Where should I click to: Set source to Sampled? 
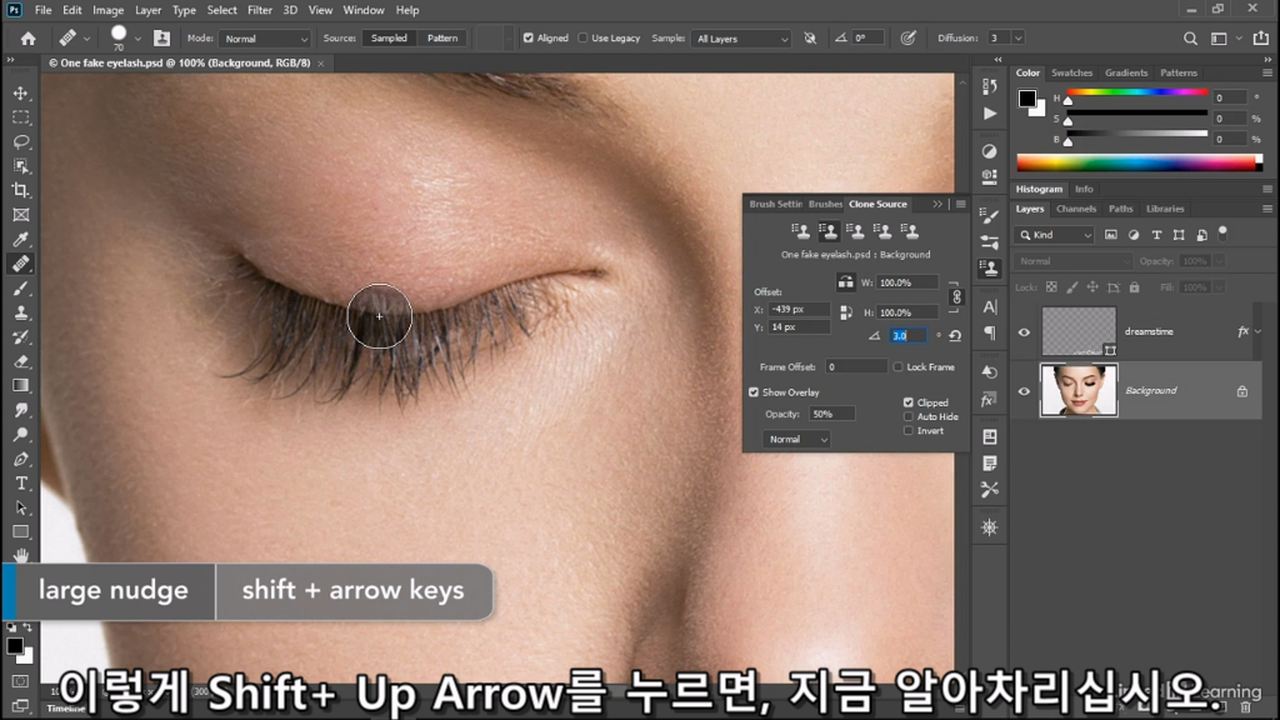tap(389, 38)
